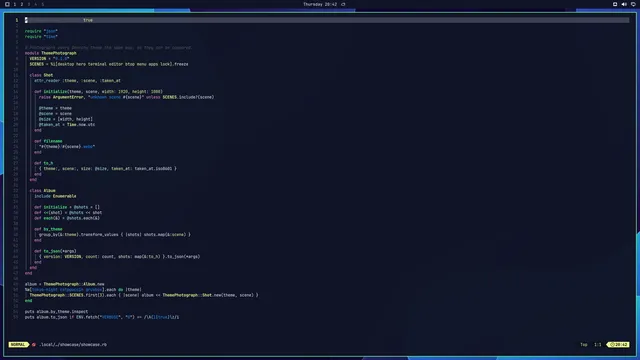Open the Thursday 20:42 clock
The image size is (640, 360).
[x=320, y=4]
